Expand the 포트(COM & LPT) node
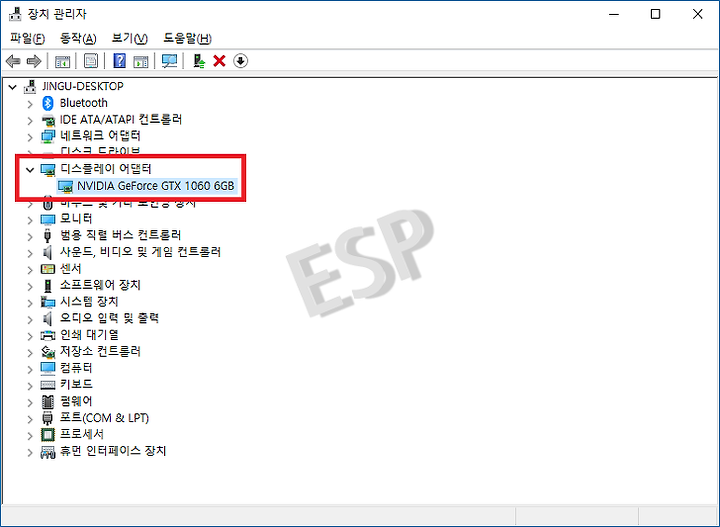 click(x=30, y=419)
